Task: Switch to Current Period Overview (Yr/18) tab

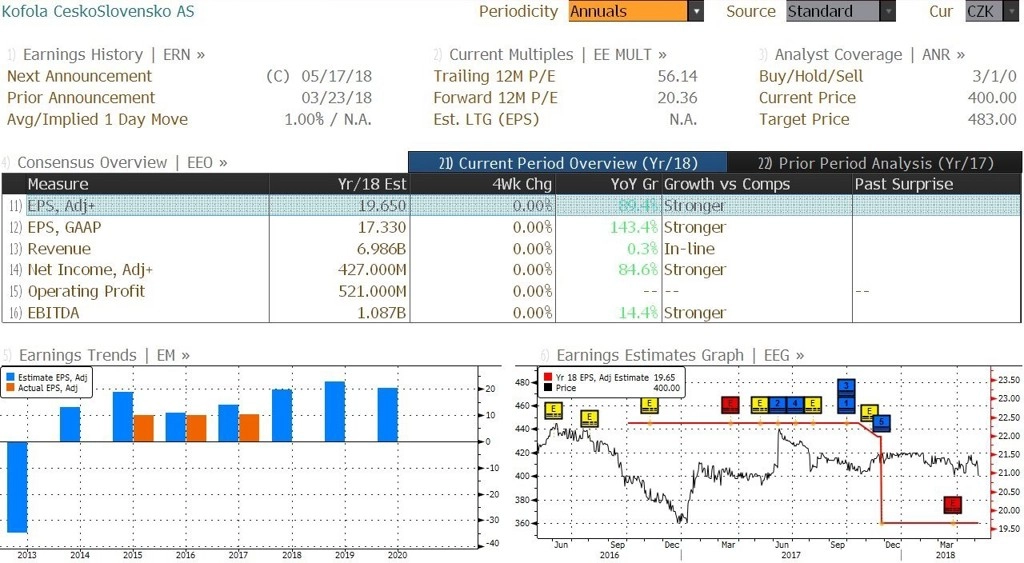Action: [x=567, y=163]
